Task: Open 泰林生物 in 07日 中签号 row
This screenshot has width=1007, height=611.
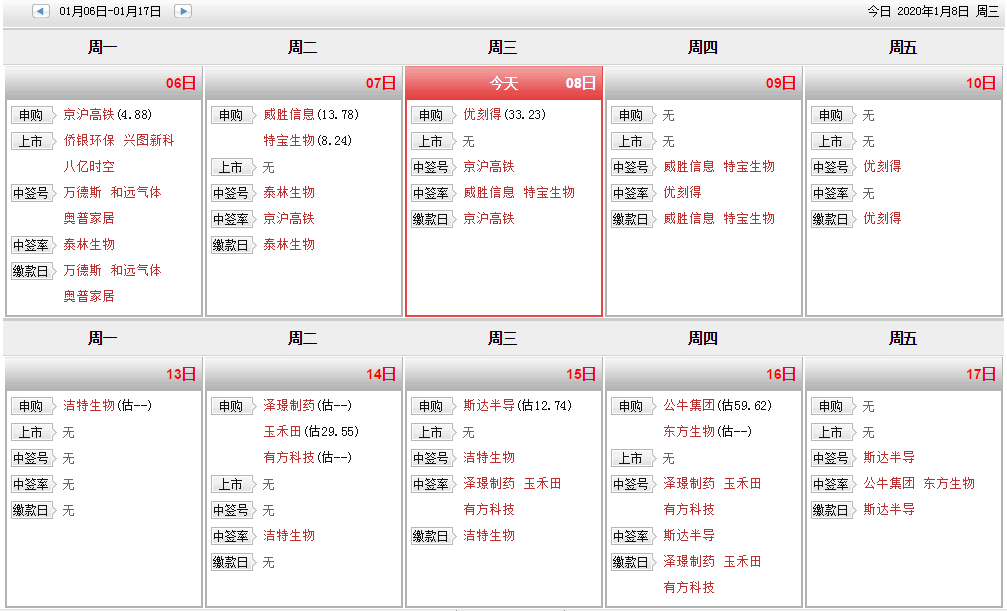Action: tap(289, 192)
